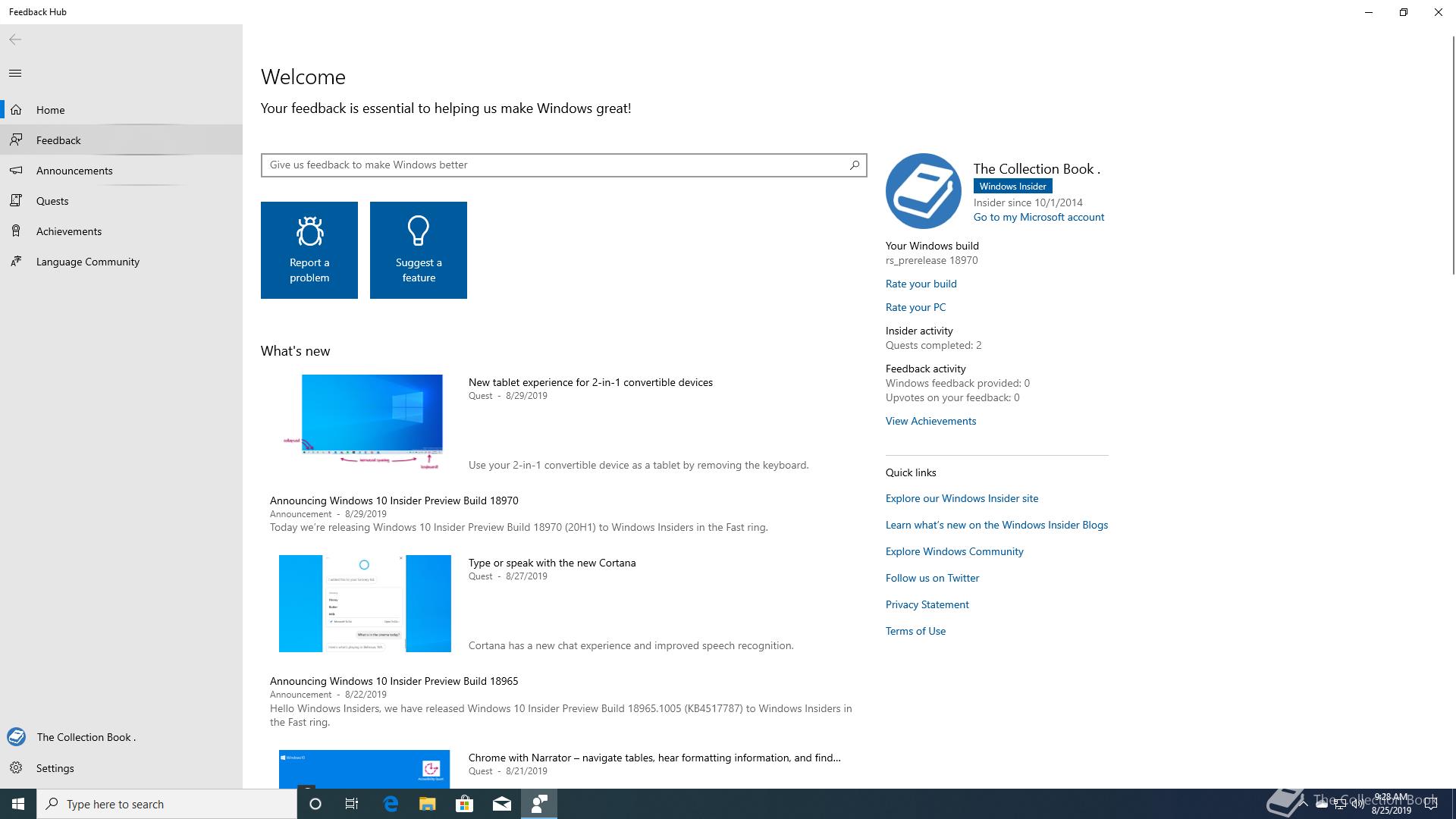
Task: Click Rate your build link
Action: [921, 284]
